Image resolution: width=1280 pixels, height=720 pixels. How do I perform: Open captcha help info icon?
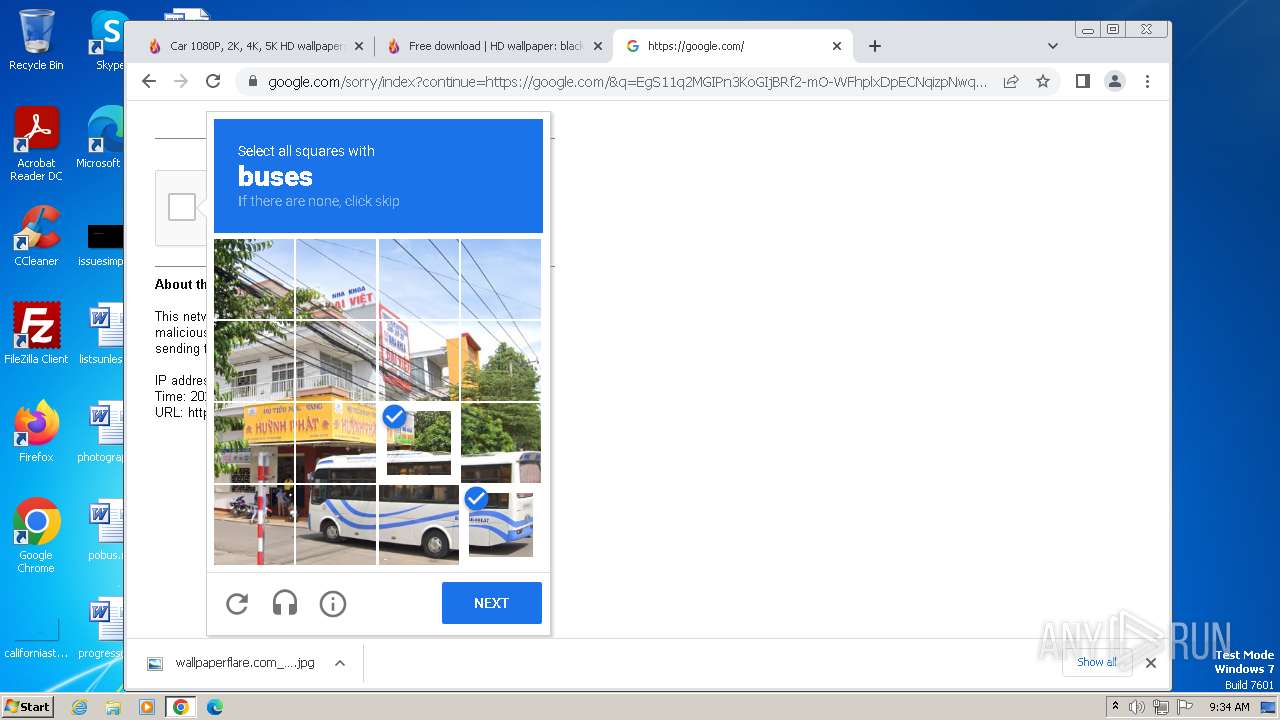333,603
